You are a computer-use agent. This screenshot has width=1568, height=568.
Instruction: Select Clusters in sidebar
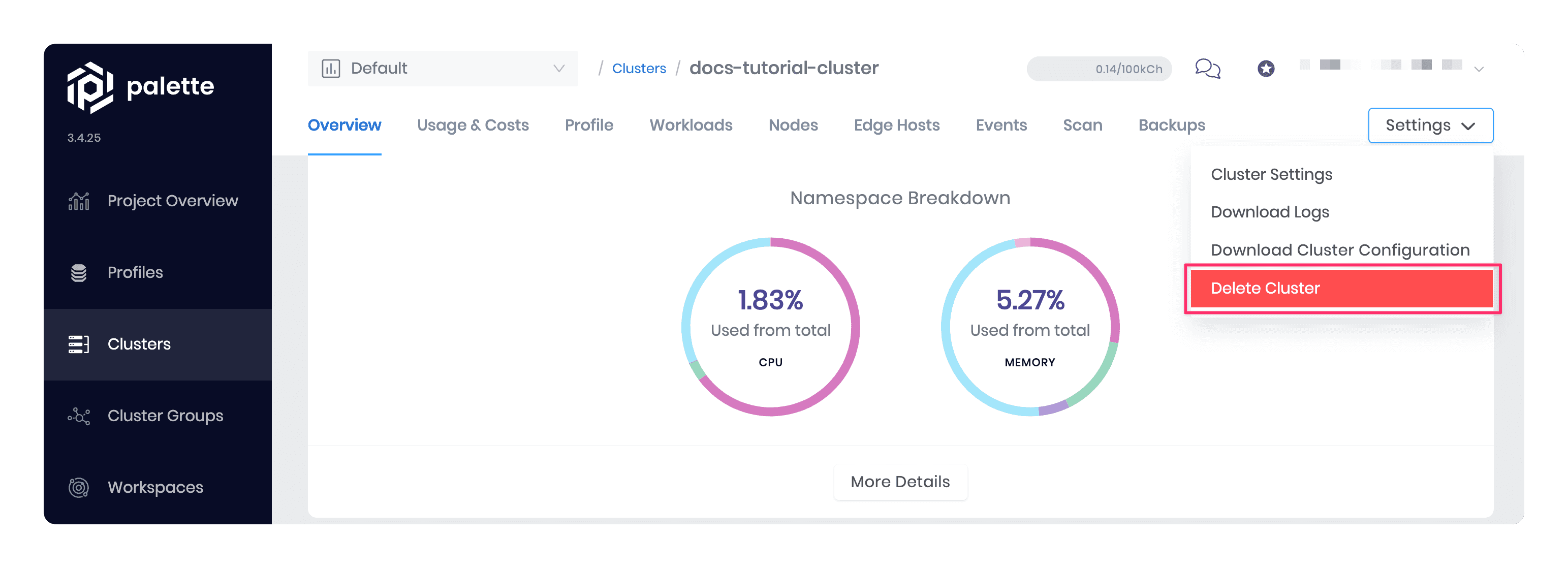[x=158, y=344]
